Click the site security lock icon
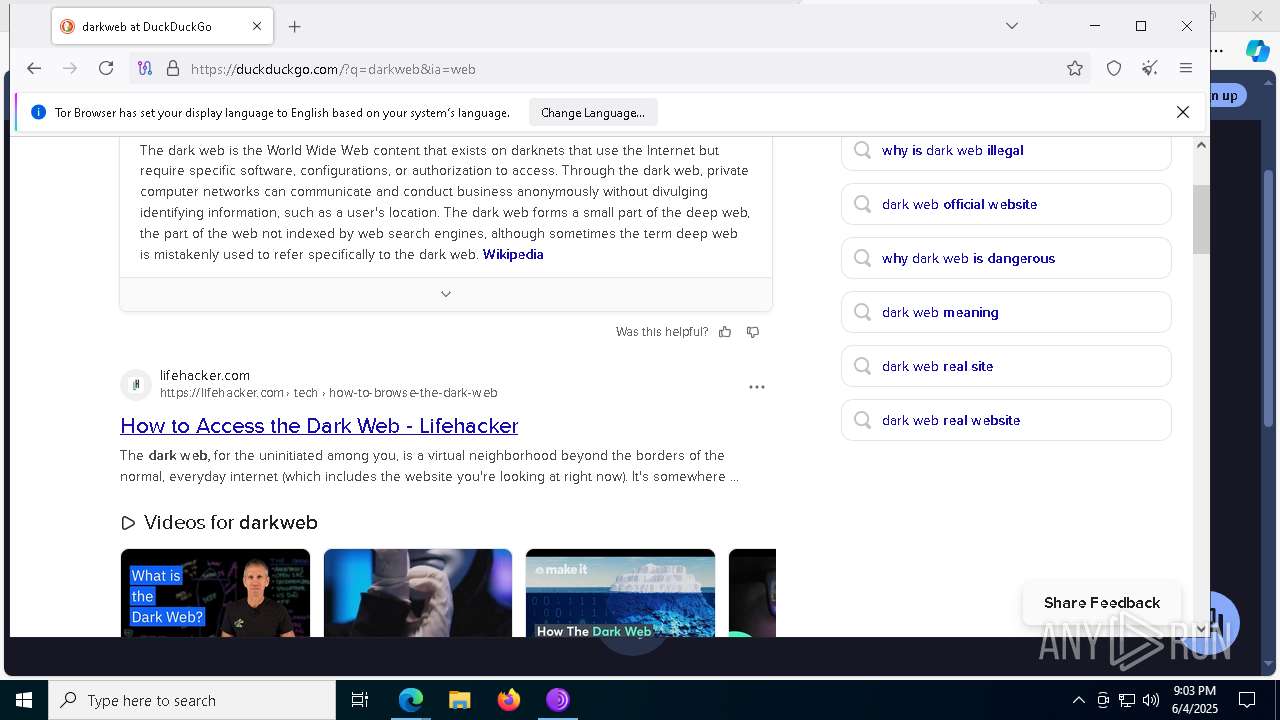The image size is (1280, 720). [172, 68]
